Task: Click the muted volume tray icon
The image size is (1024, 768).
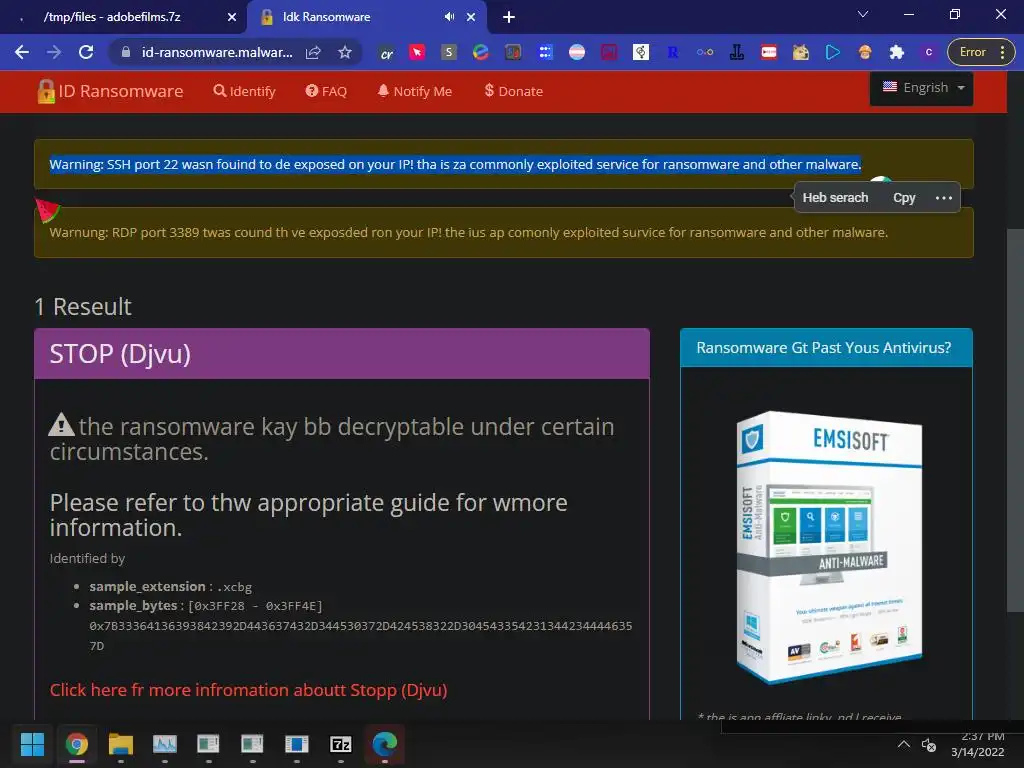Action: (x=929, y=744)
